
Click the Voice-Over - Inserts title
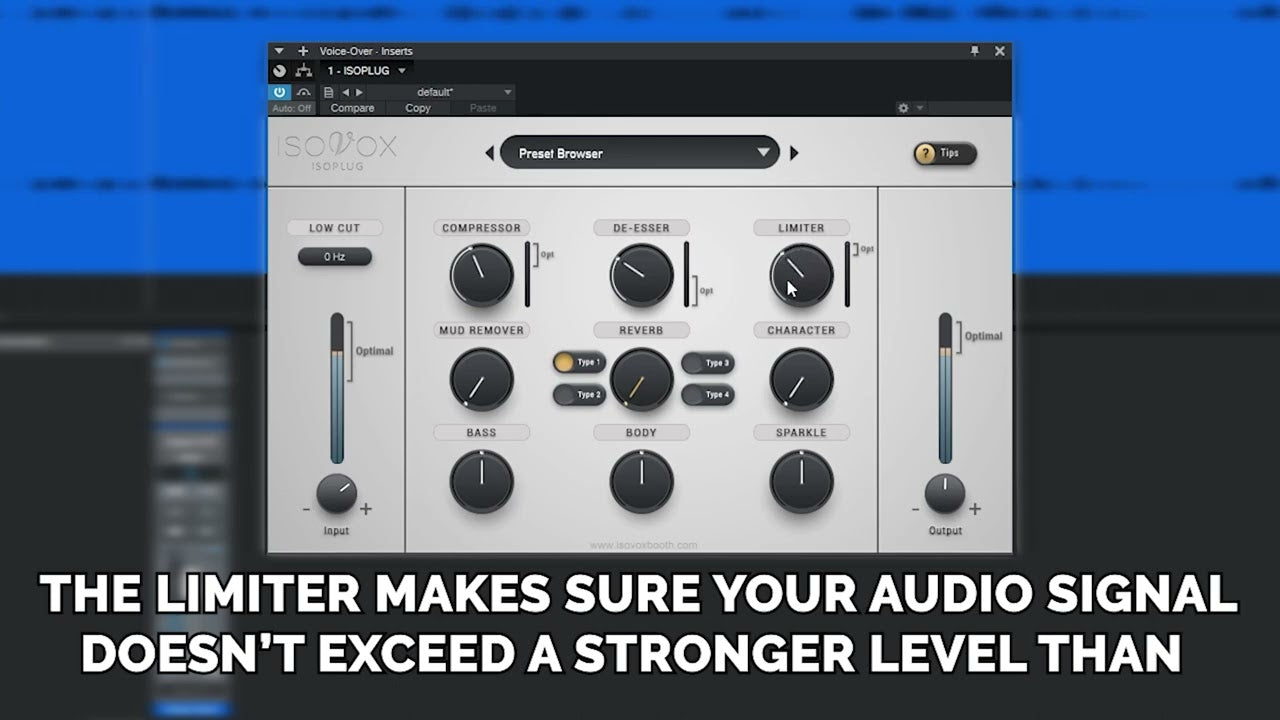pyautogui.click(x=366, y=51)
